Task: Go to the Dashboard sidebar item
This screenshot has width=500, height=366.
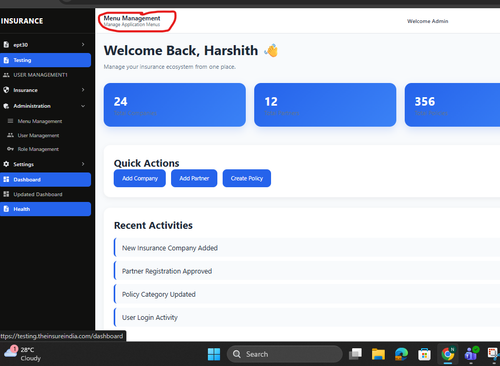Action: [45, 179]
